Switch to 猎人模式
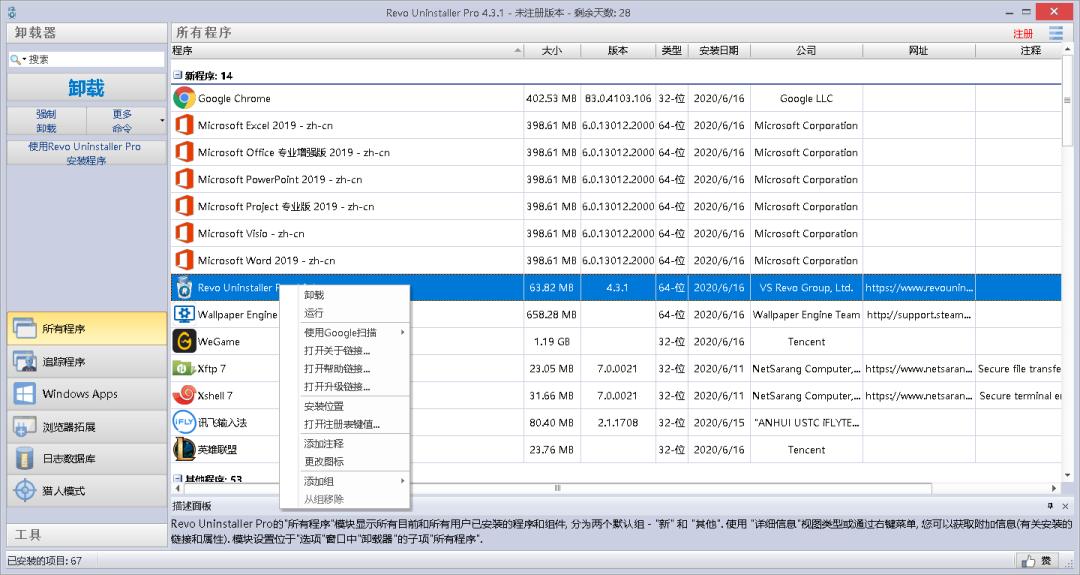1080x575 pixels. [87, 491]
